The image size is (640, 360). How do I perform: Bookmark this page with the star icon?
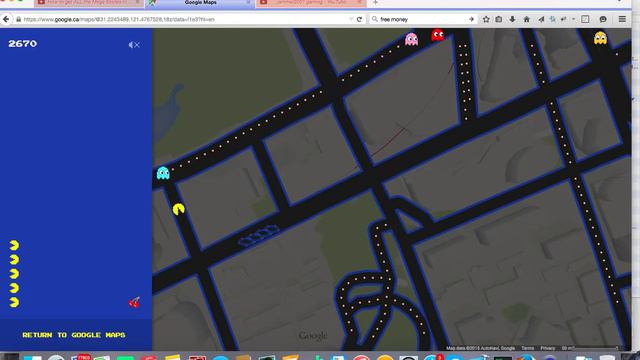(486, 19)
